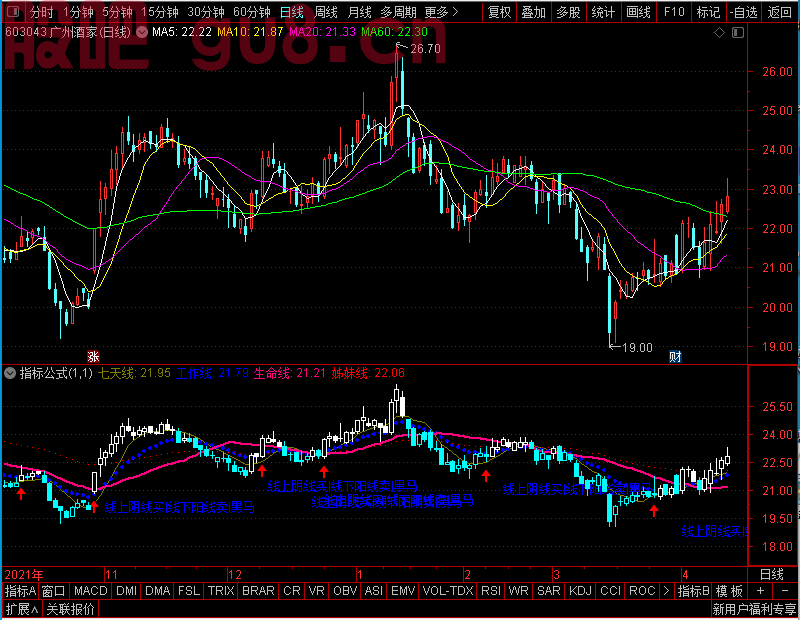800x620 pixels.
Task: Select the ROC indicator
Action: pyautogui.click(x=642, y=591)
